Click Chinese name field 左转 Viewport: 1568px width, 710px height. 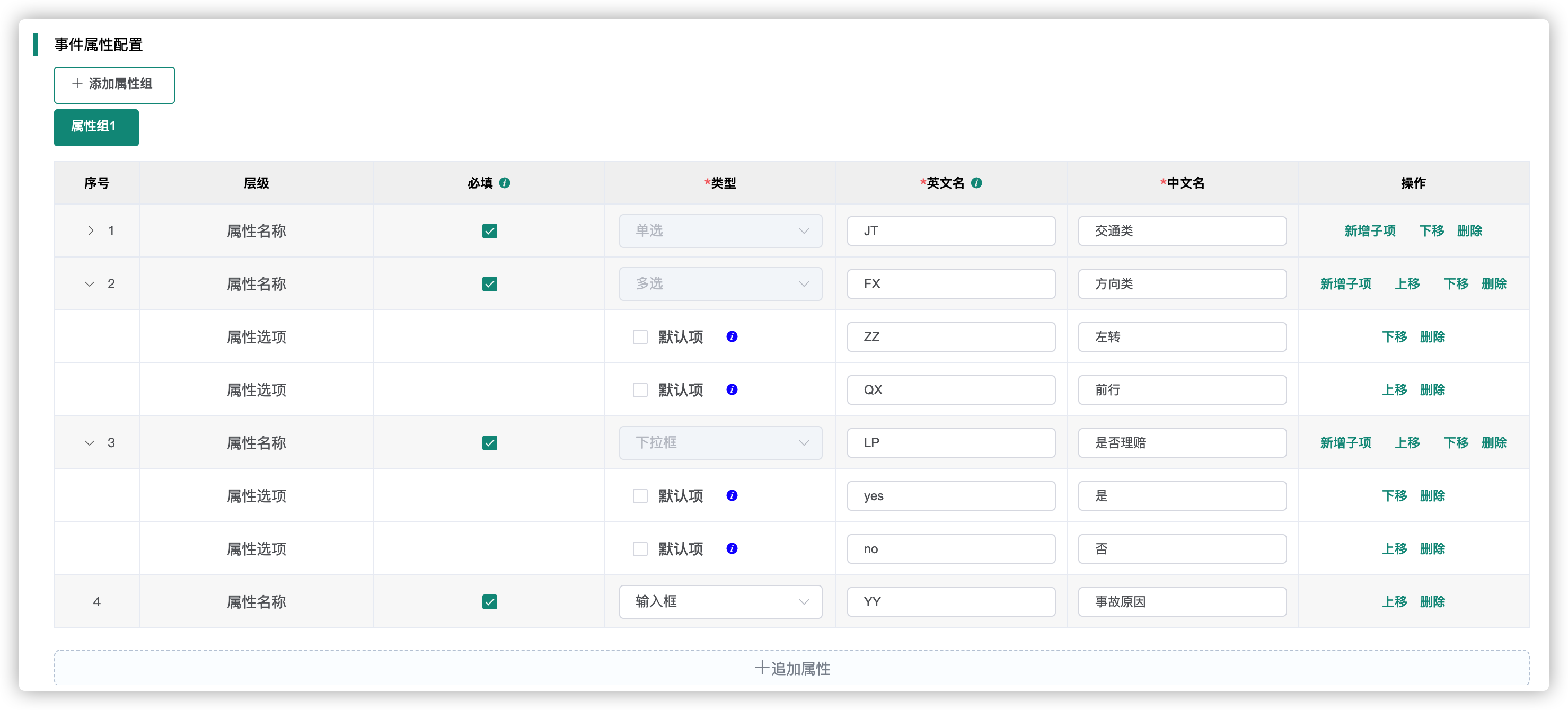coord(1182,336)
